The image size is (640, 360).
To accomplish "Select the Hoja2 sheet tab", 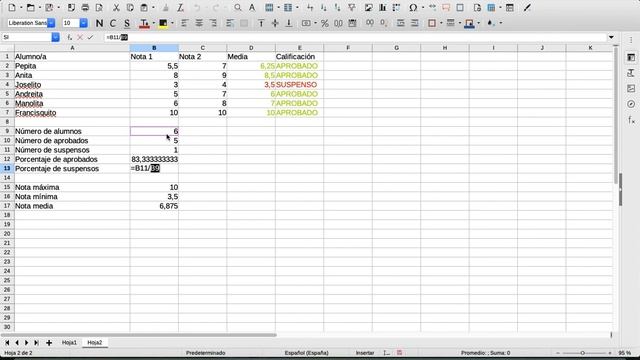I will click(95, 342).
